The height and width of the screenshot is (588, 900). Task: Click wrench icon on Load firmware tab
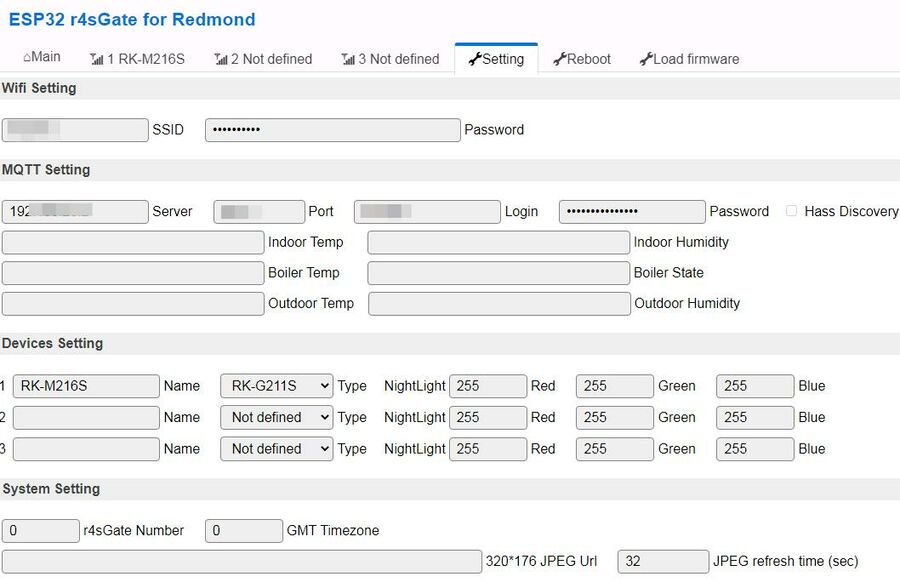(x=646, y=60)
